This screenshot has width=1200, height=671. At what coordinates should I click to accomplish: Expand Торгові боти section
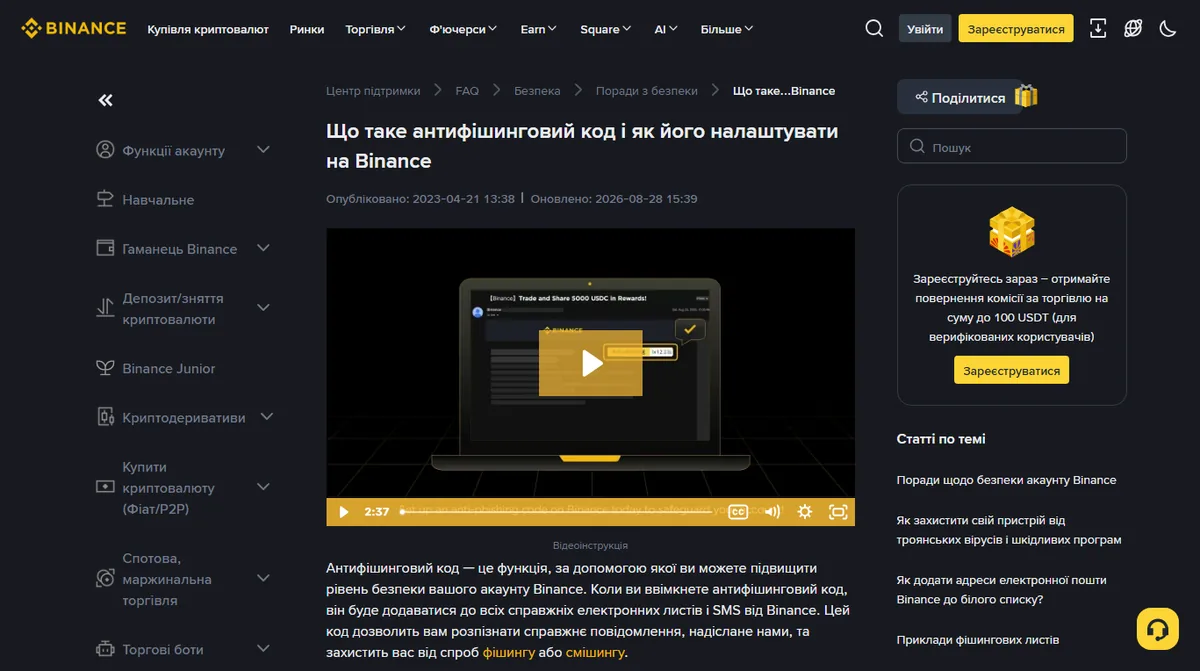pyautogui.click(x=263, y=649)
